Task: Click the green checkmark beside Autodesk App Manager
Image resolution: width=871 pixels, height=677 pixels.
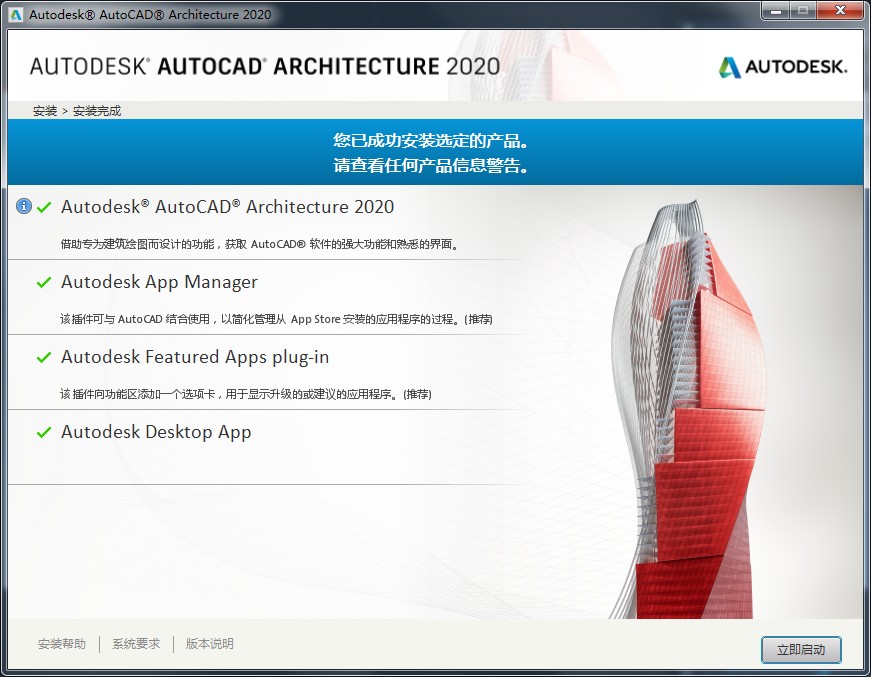Action: 44,283
